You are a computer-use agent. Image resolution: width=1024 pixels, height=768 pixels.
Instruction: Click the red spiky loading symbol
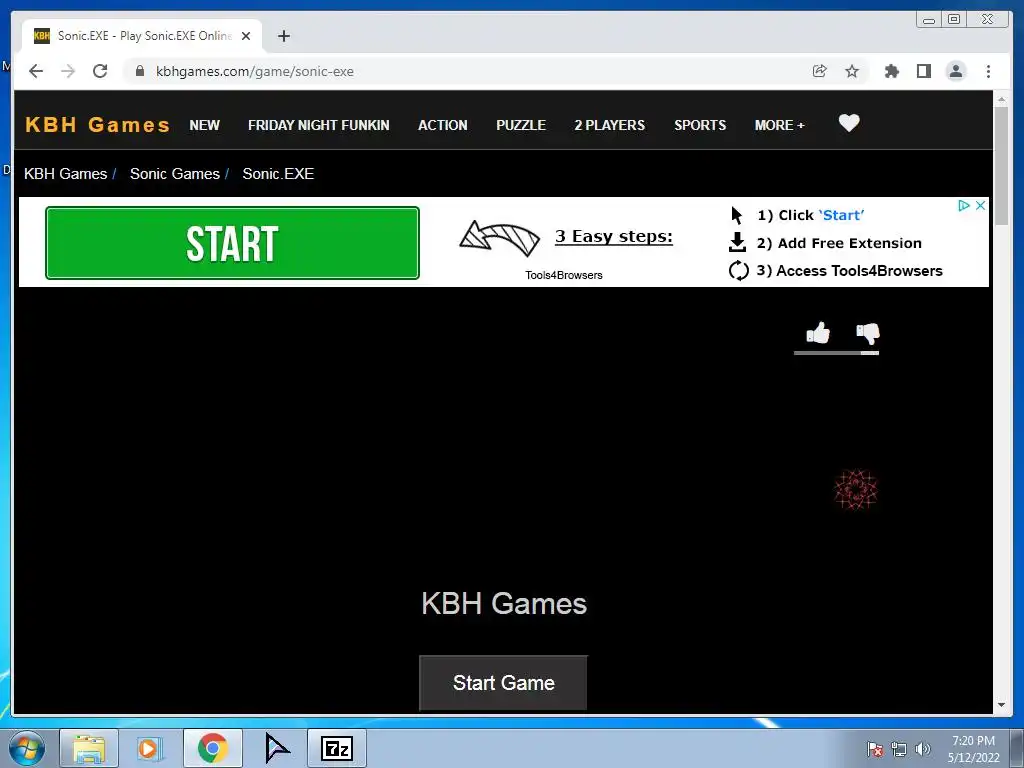point(856,489)
